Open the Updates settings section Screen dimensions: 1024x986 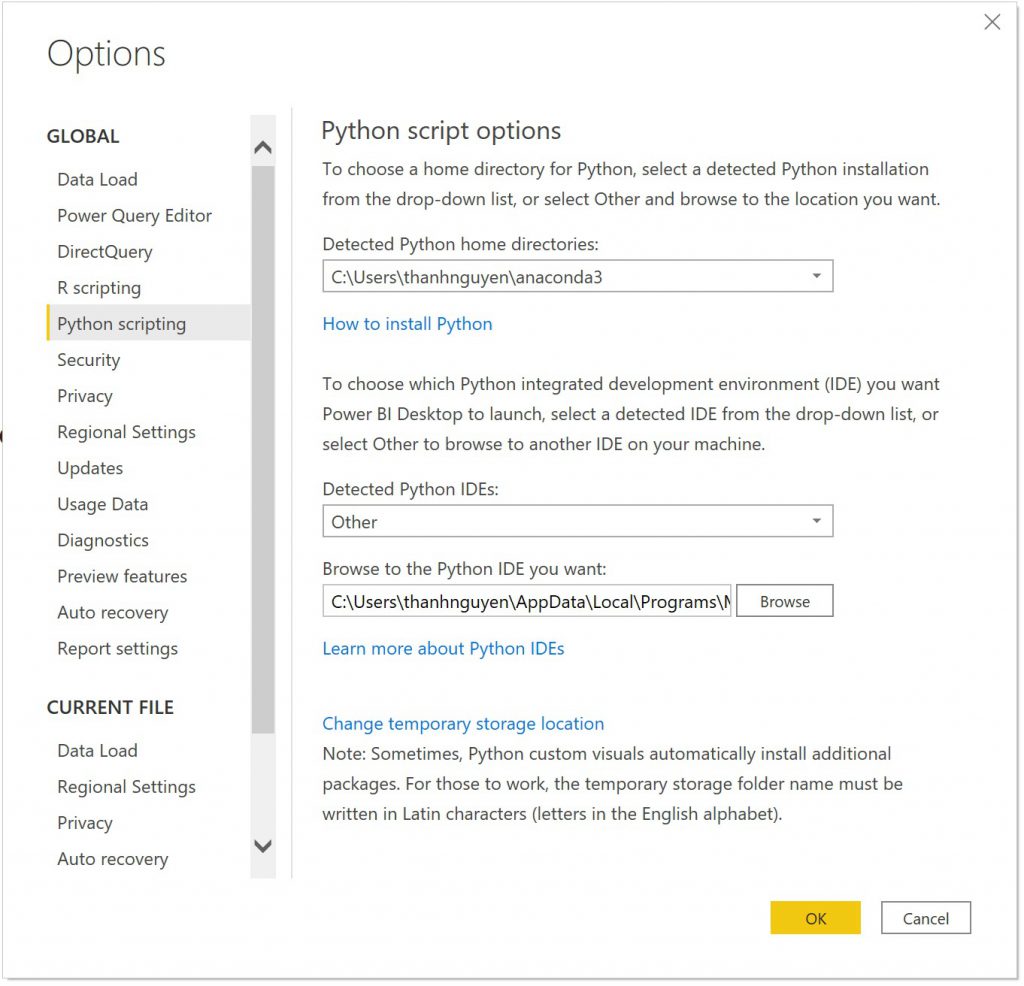(x=90, y=467)
